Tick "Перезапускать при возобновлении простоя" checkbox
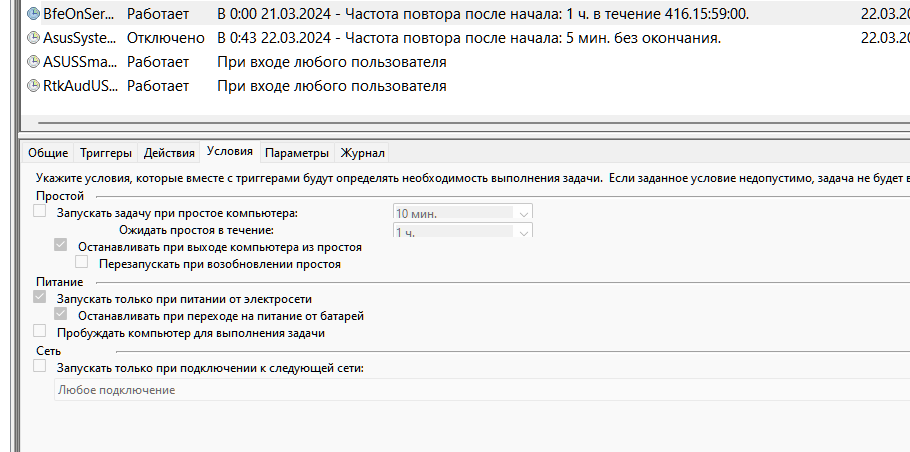Screen dimensions: 910x452 (x=82, y=264)
